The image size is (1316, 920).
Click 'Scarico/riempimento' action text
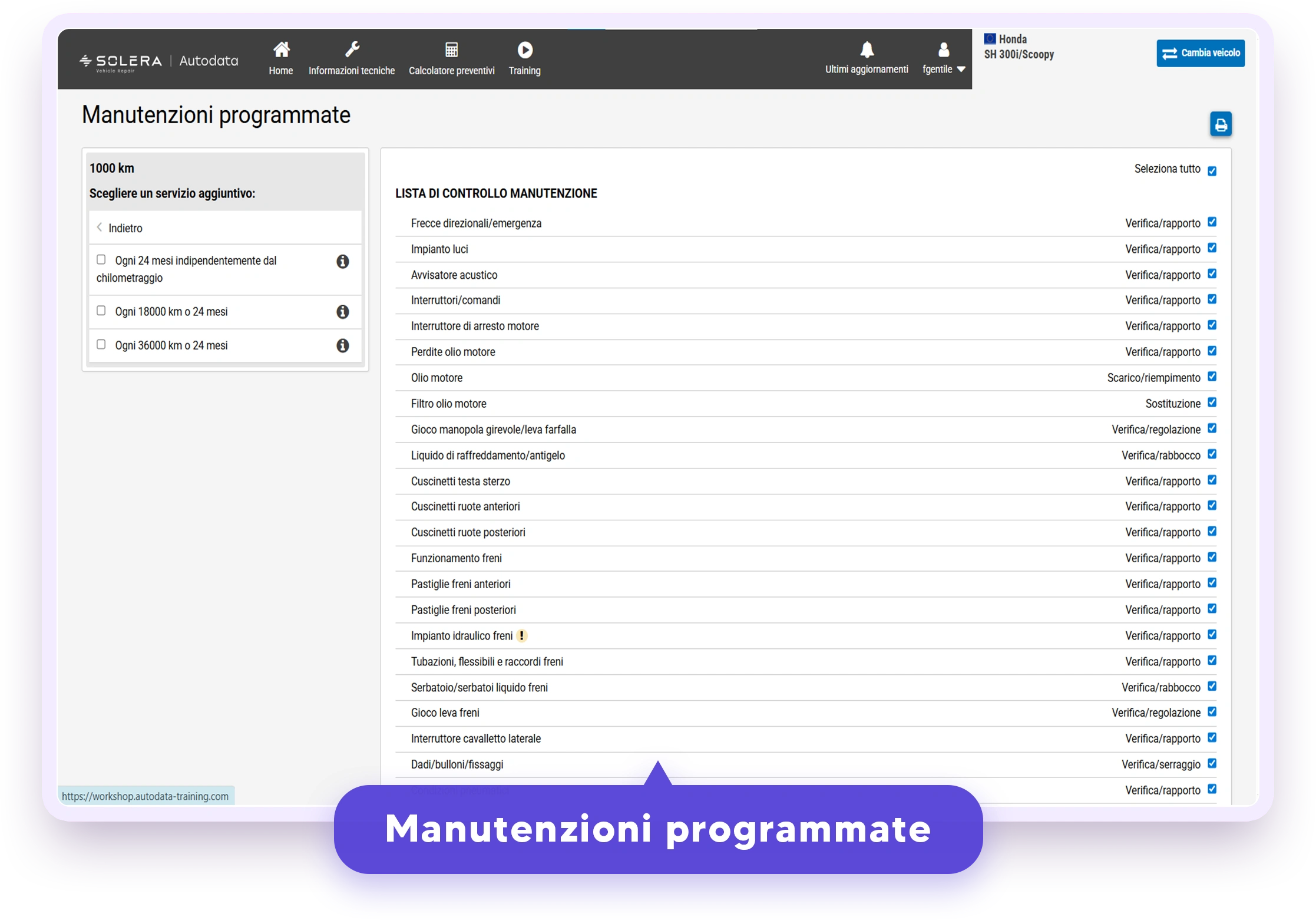1154,378
